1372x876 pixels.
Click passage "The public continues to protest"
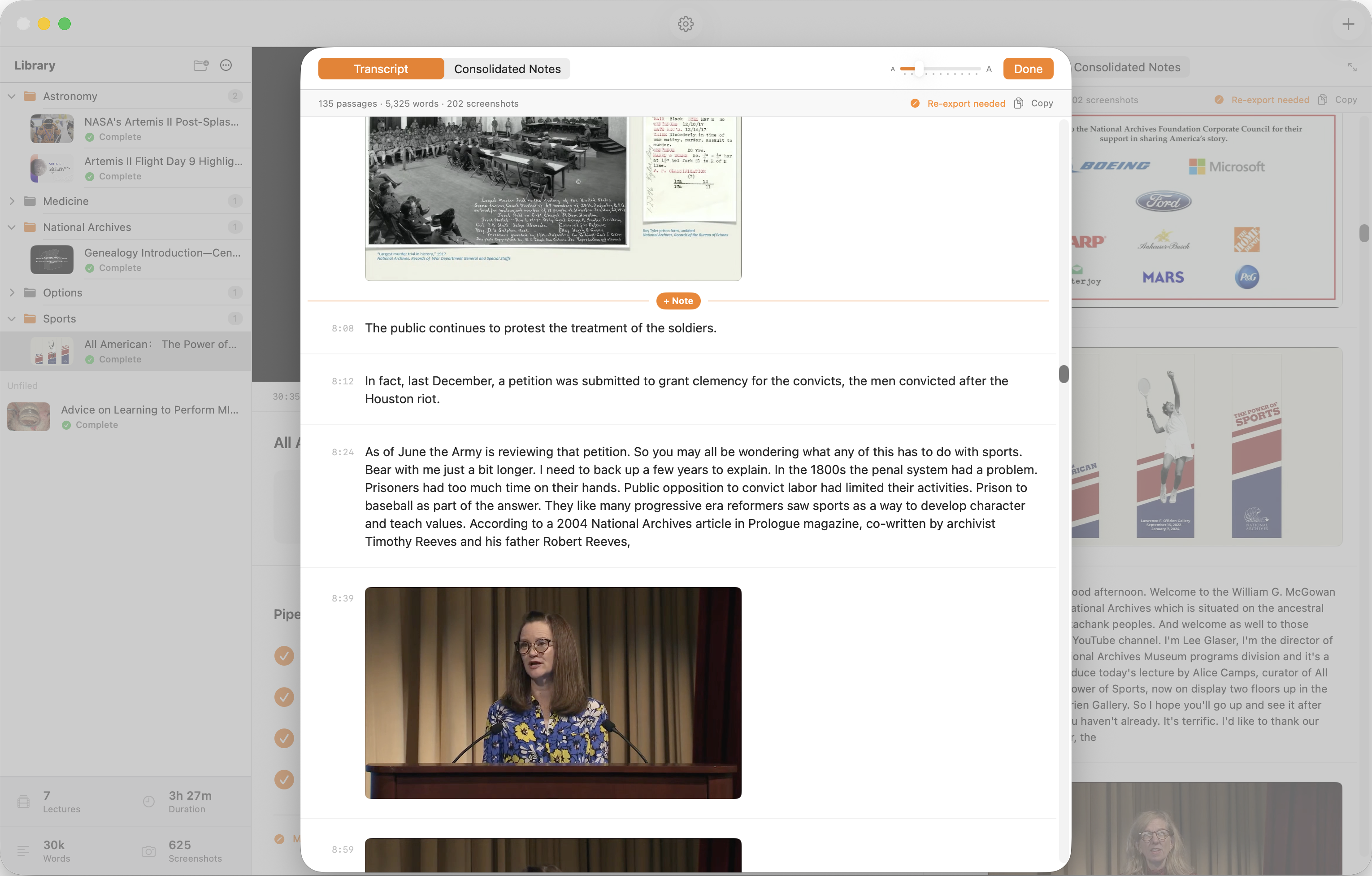(541, 328)
